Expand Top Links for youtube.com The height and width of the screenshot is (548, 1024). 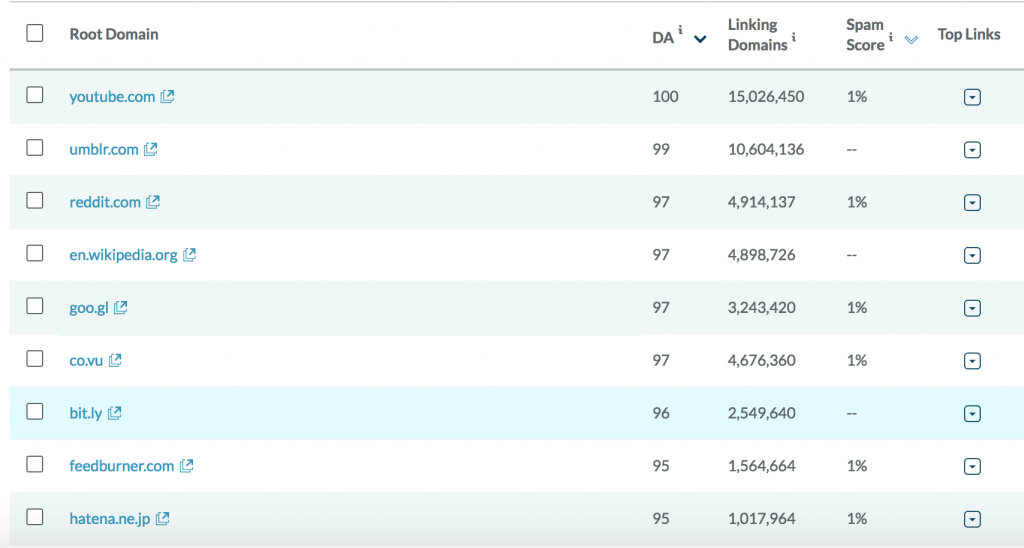click(x=971, y=97)
